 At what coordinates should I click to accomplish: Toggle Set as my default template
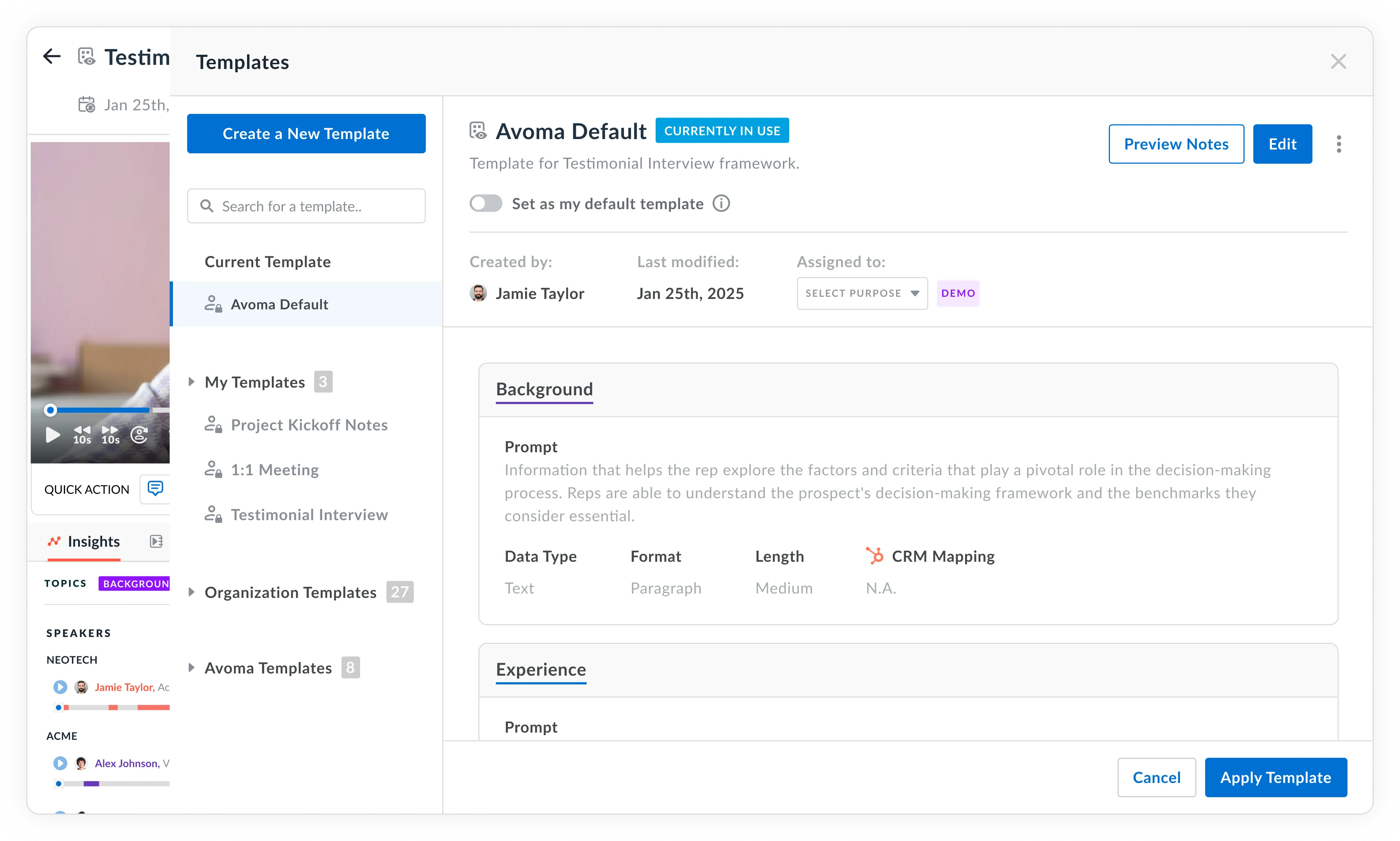pyautogui.click(x=485, y=203)
